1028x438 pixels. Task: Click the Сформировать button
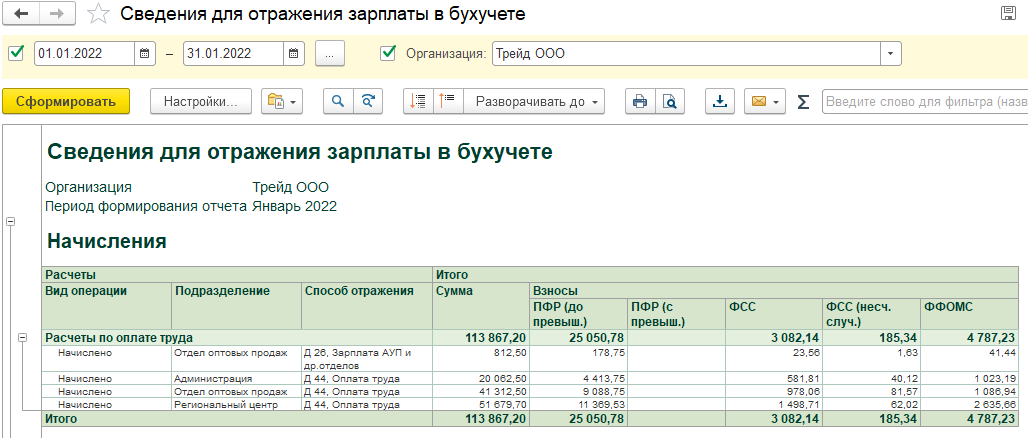(x=66, y=102)
